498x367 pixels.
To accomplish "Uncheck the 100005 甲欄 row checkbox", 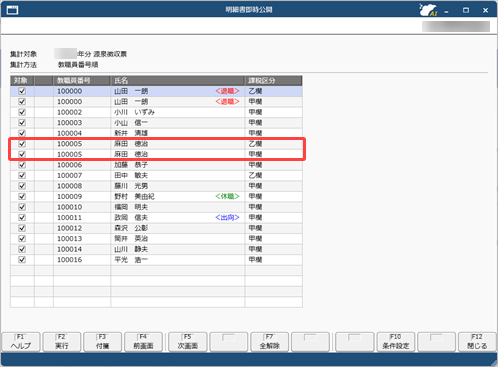I will coord(22,154).
